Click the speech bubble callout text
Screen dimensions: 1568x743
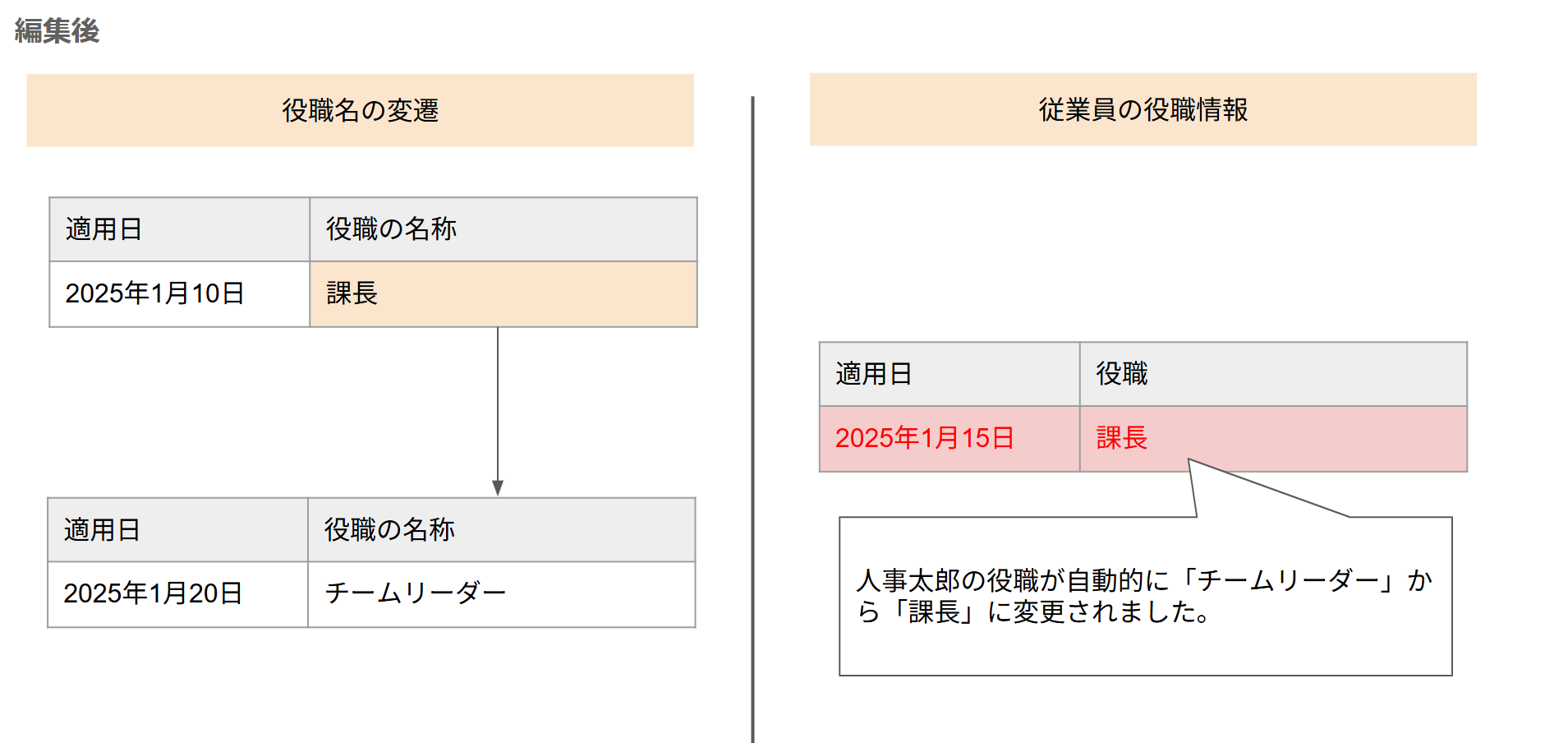point(1144,596)
